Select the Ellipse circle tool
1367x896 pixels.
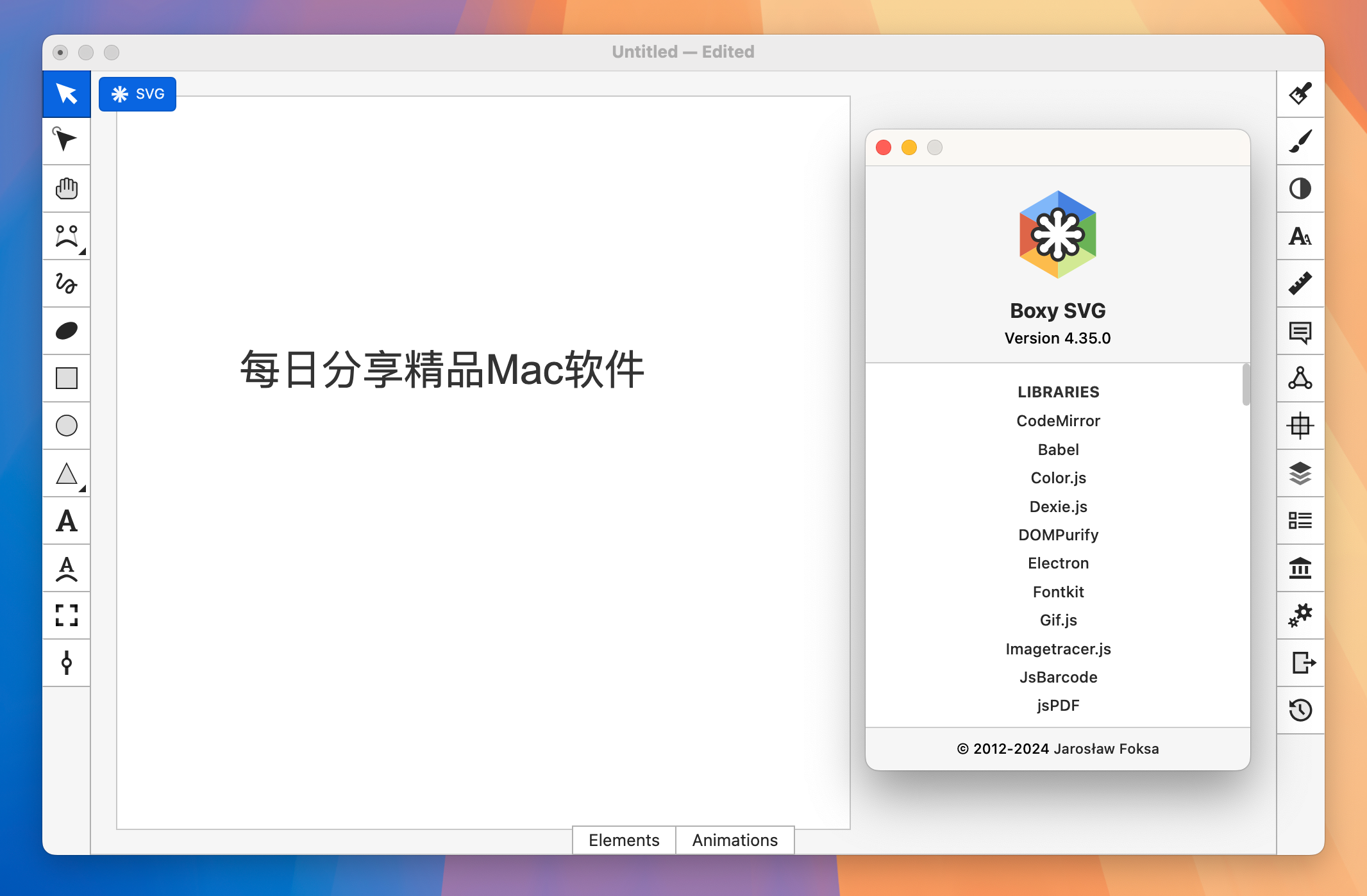67,426
